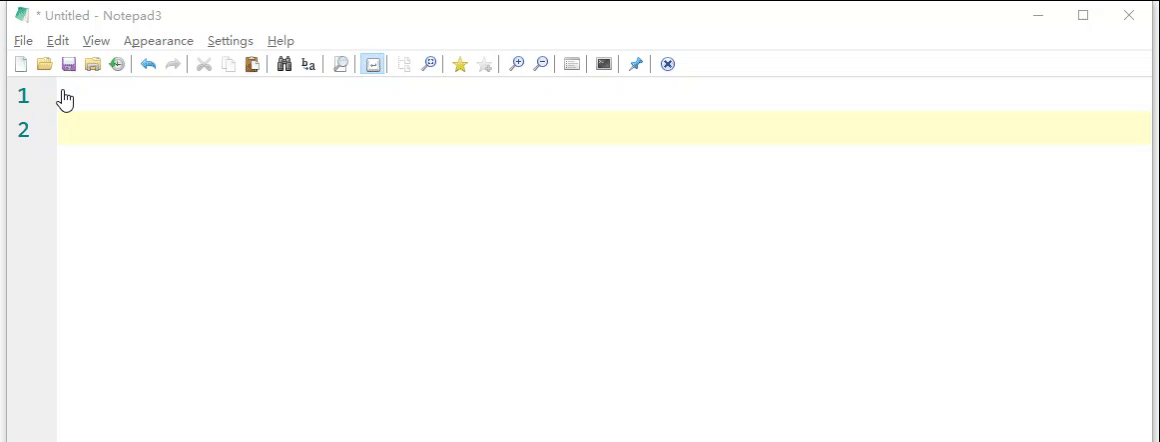This screenshot has width=1160, height=442.
Task: Save the file with purple floppy icon
Action: (69, 64)
